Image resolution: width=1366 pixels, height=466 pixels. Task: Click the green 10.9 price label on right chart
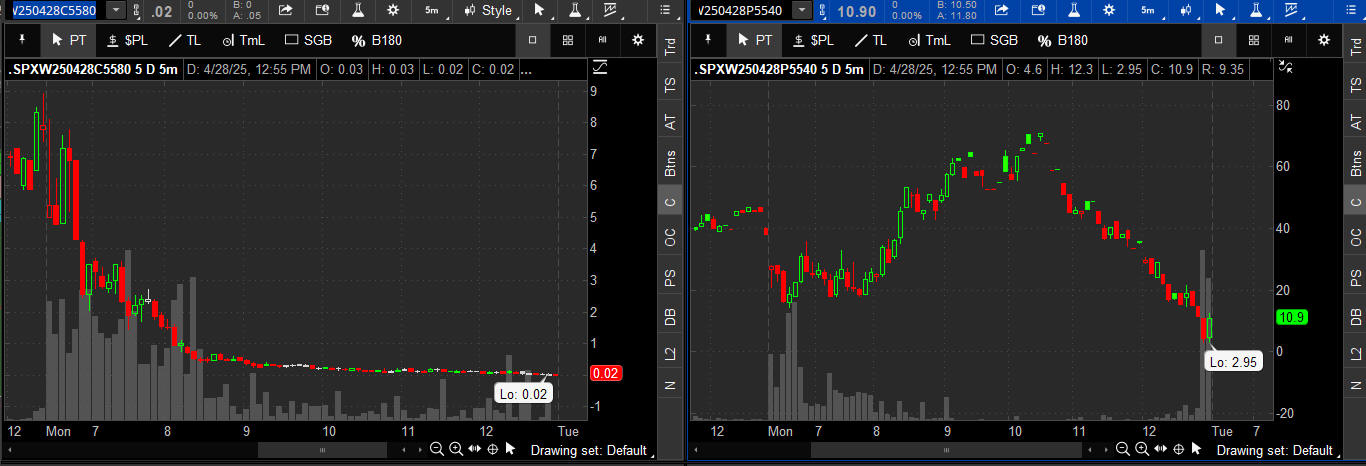[1292, 317]
